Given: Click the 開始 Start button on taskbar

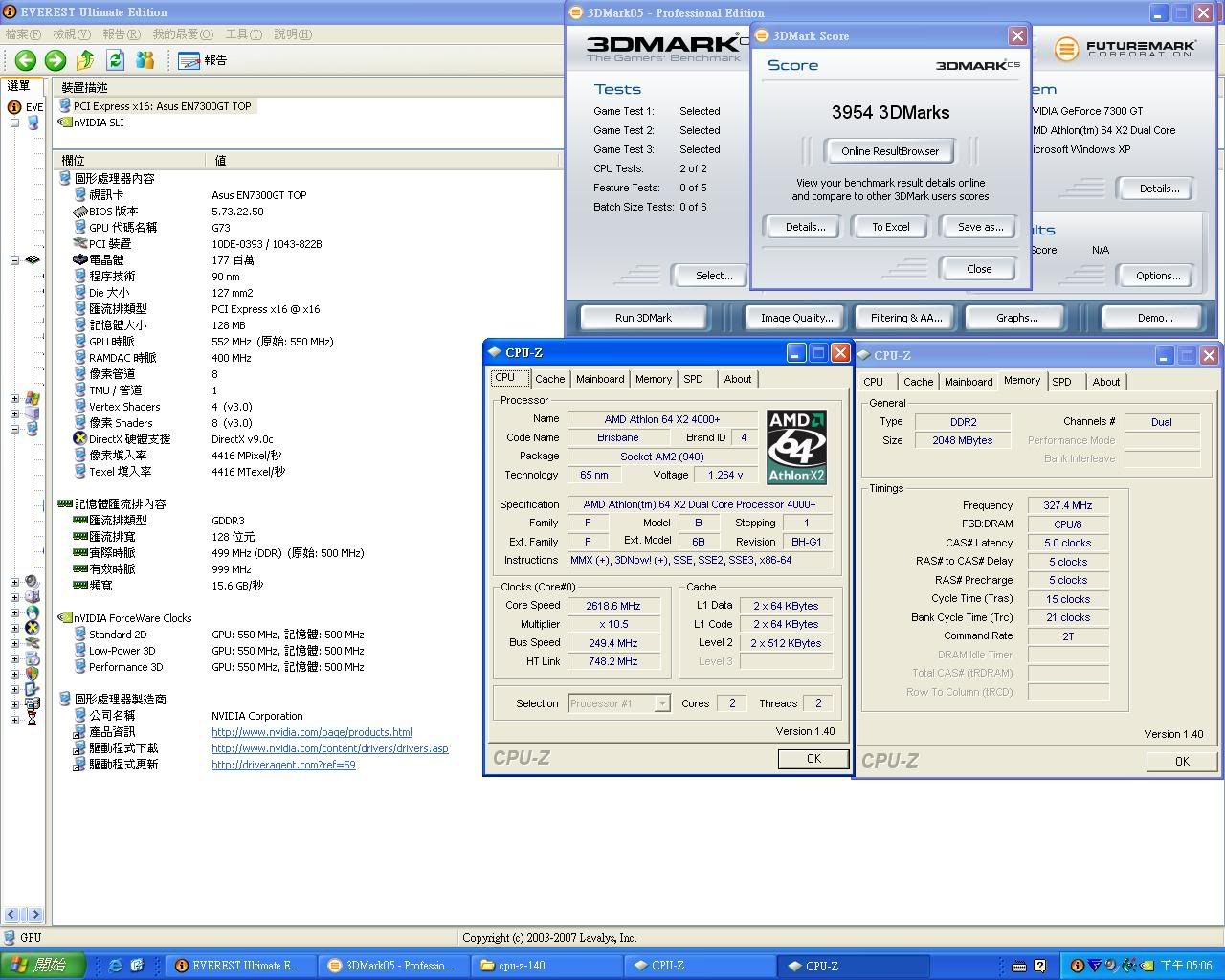Looking at the screenshot, I should point(42,966).
